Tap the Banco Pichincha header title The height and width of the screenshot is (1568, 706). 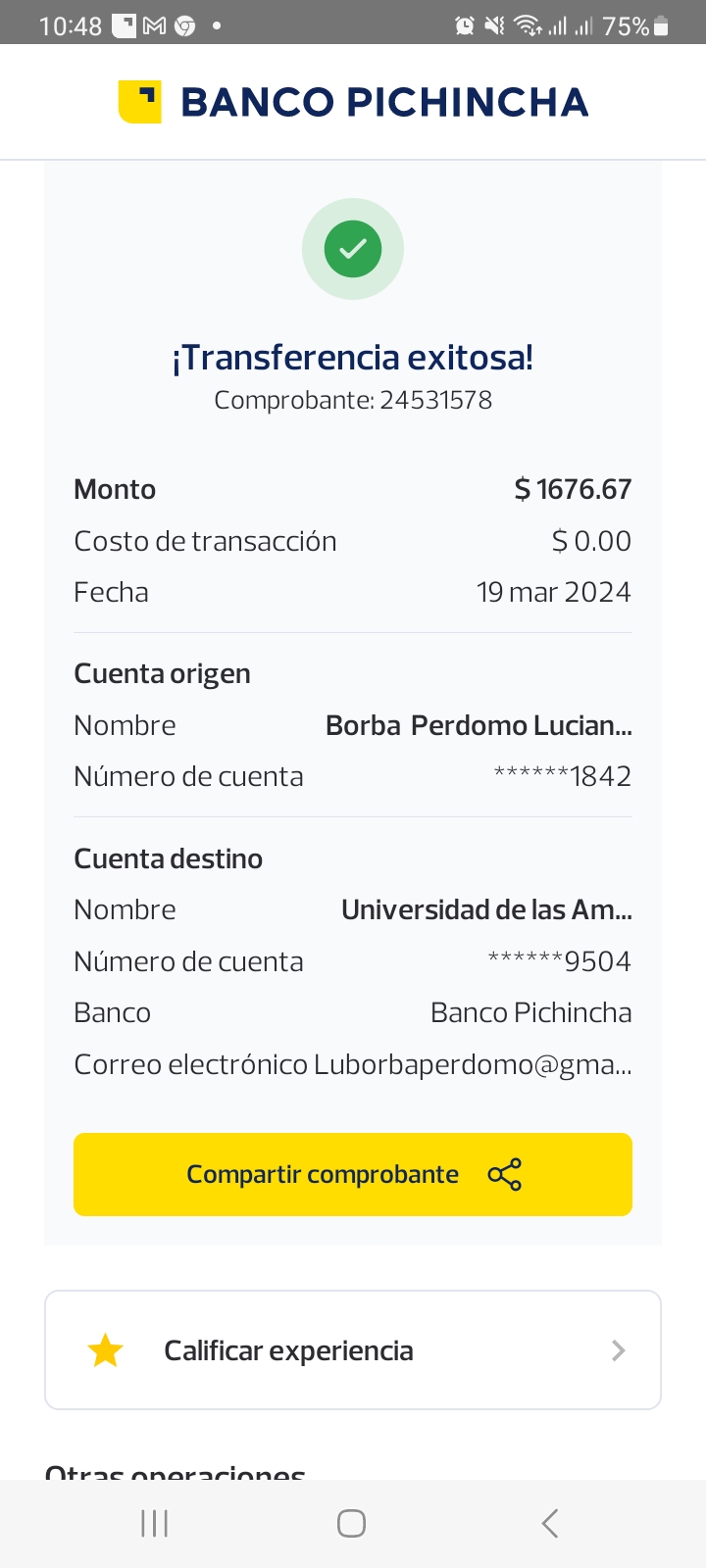click(384, 102)
